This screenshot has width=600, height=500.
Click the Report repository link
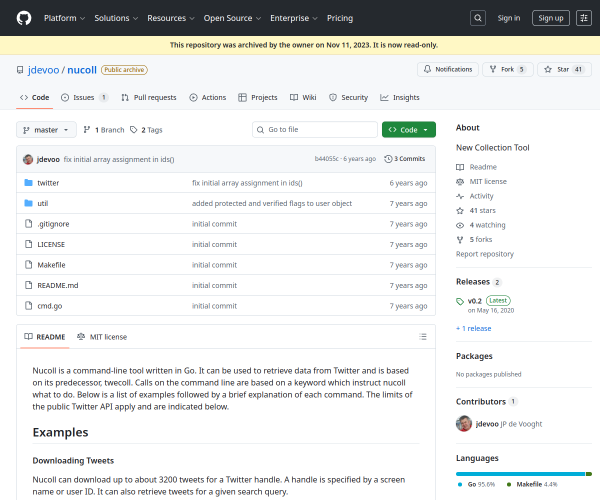[x=484, y=254]
